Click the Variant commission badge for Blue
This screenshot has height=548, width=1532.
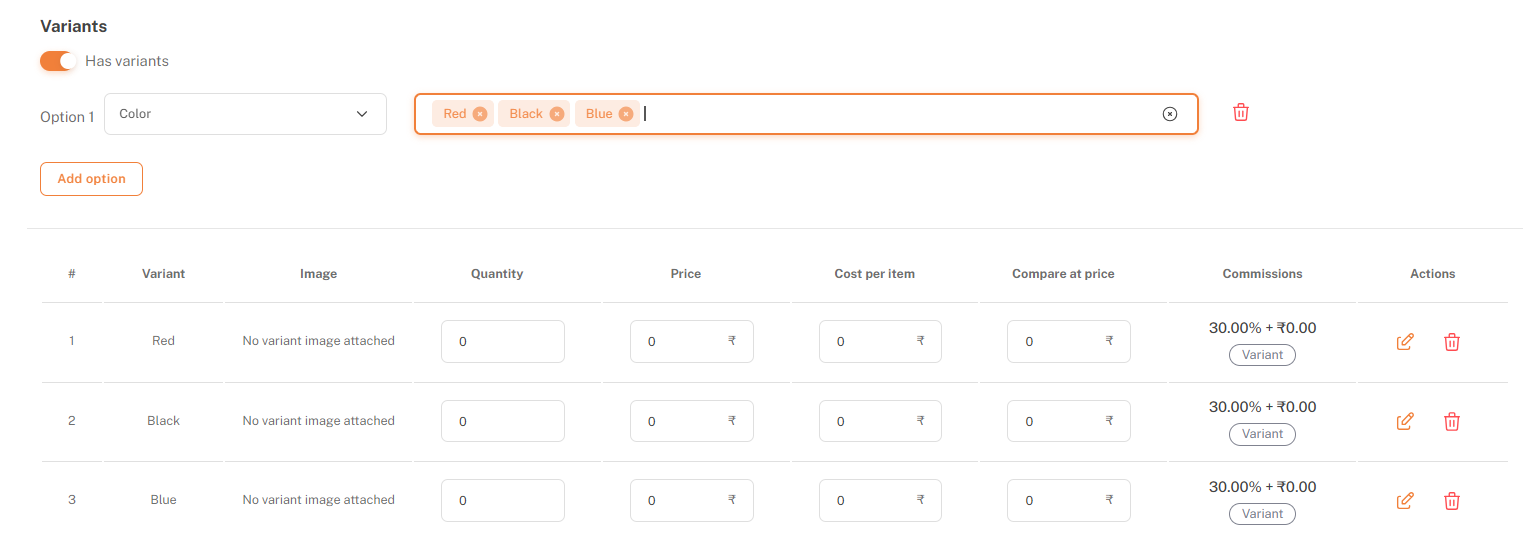coord(1262,513)
